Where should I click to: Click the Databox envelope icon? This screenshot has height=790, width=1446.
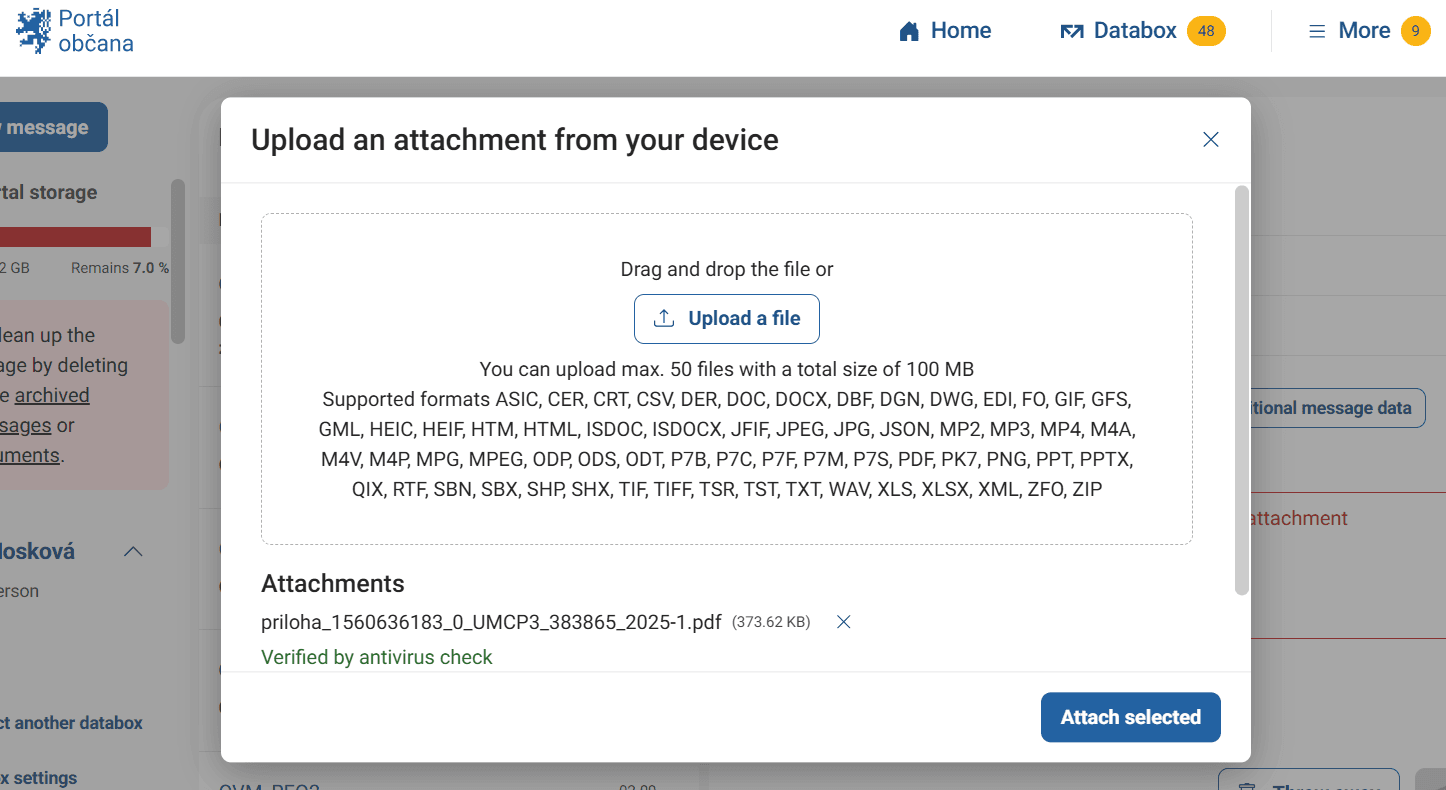1072,32
